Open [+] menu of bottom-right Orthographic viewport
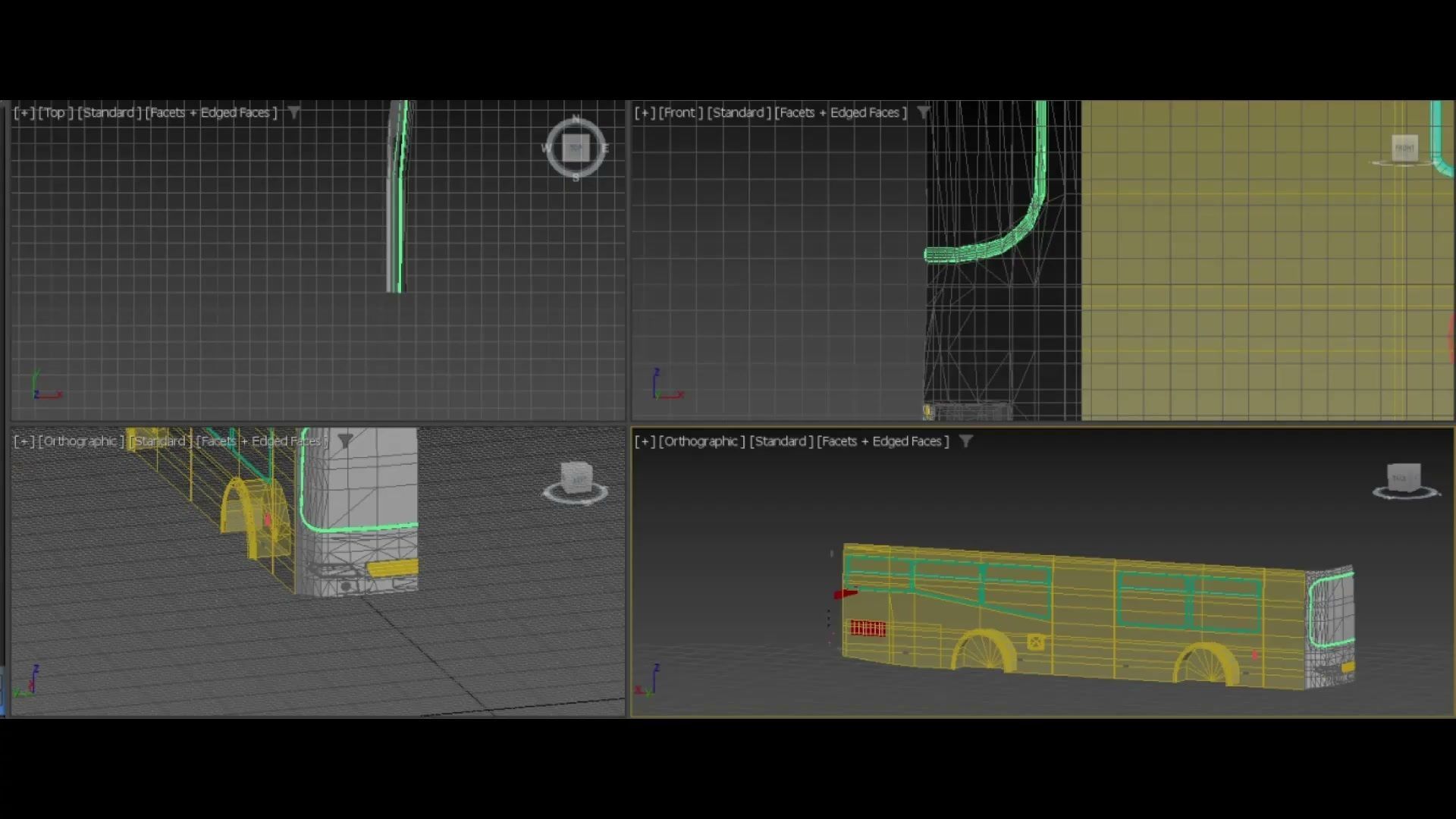Viewport: 1456px width, 819px height. click(645, 441)
